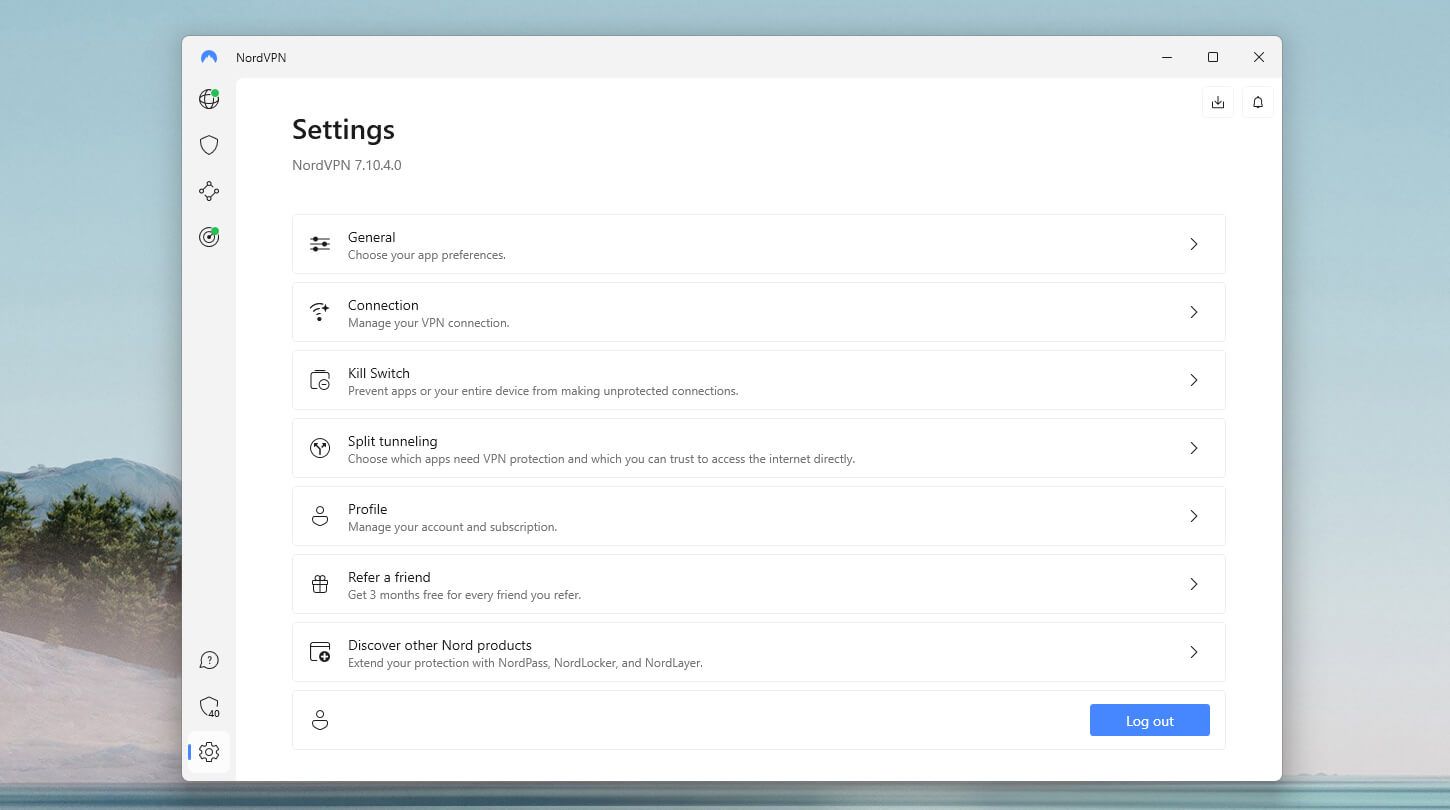Click 'Choose your app preferences.' description
1450x810 pixels.
click(427, 255)
